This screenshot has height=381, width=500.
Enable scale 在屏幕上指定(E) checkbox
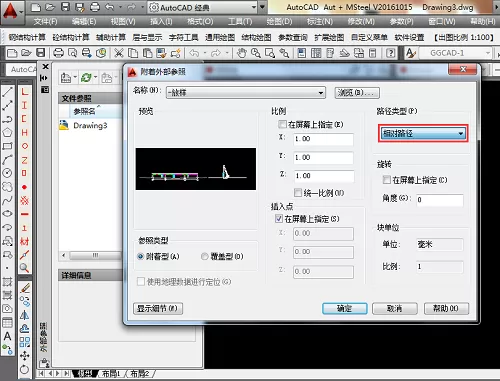coord(282,124)
